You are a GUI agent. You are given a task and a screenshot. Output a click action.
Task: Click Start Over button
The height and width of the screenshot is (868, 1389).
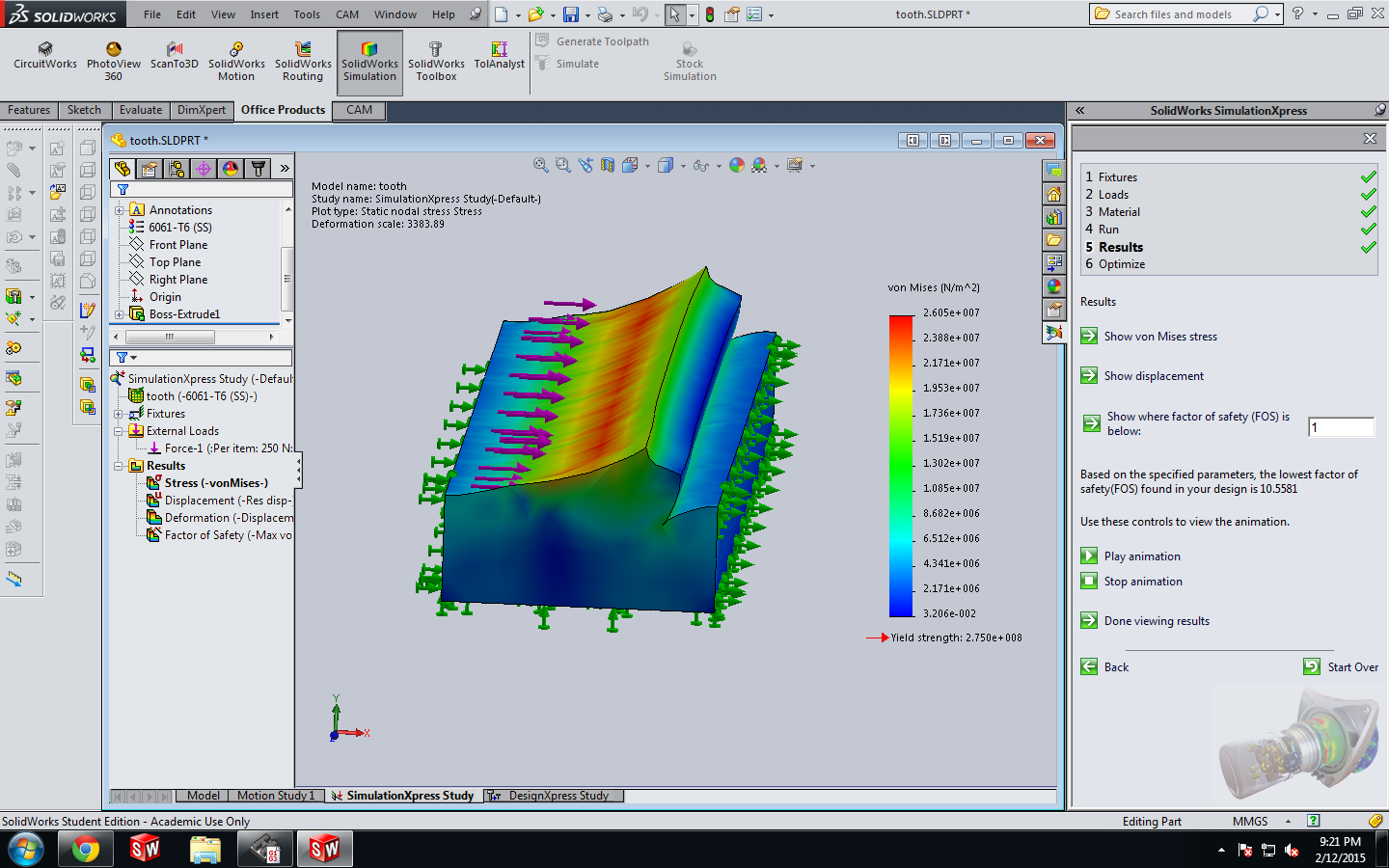point(1341,667)
